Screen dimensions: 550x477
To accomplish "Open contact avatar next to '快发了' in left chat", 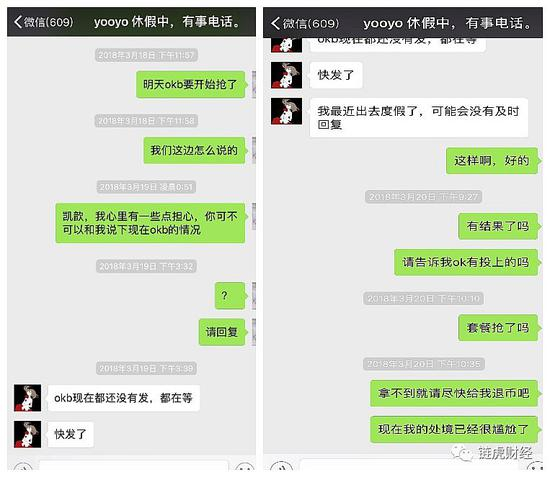I will tap(27, 434).
